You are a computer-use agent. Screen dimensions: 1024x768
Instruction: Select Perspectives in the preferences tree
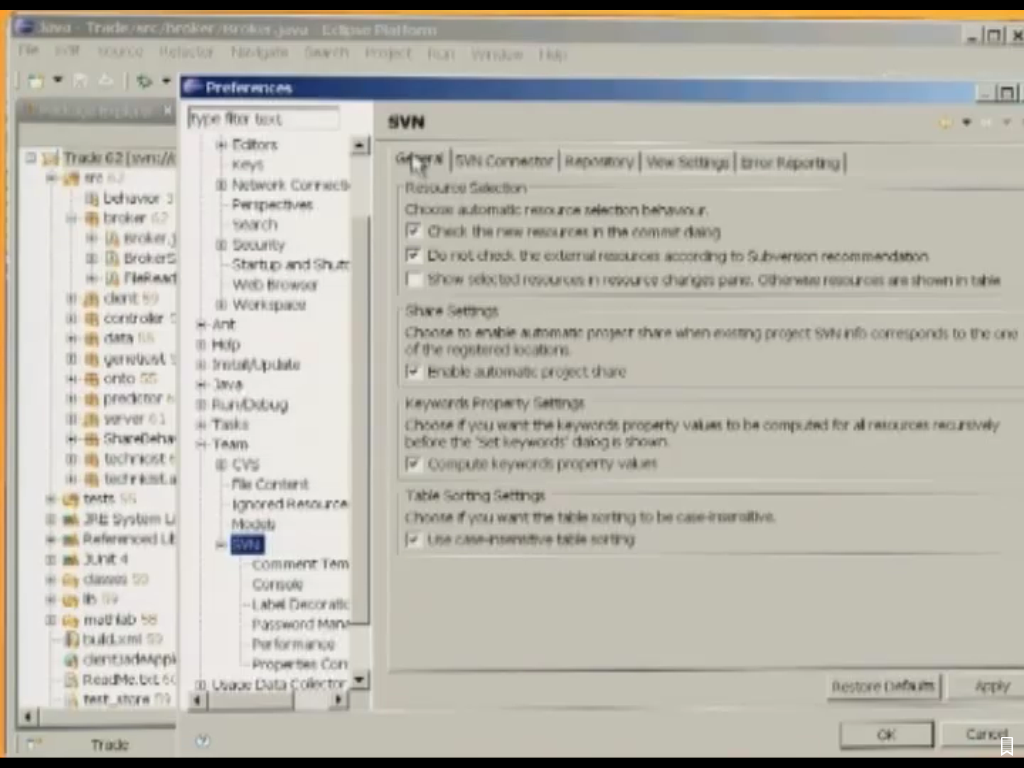[x=272, y=204]
